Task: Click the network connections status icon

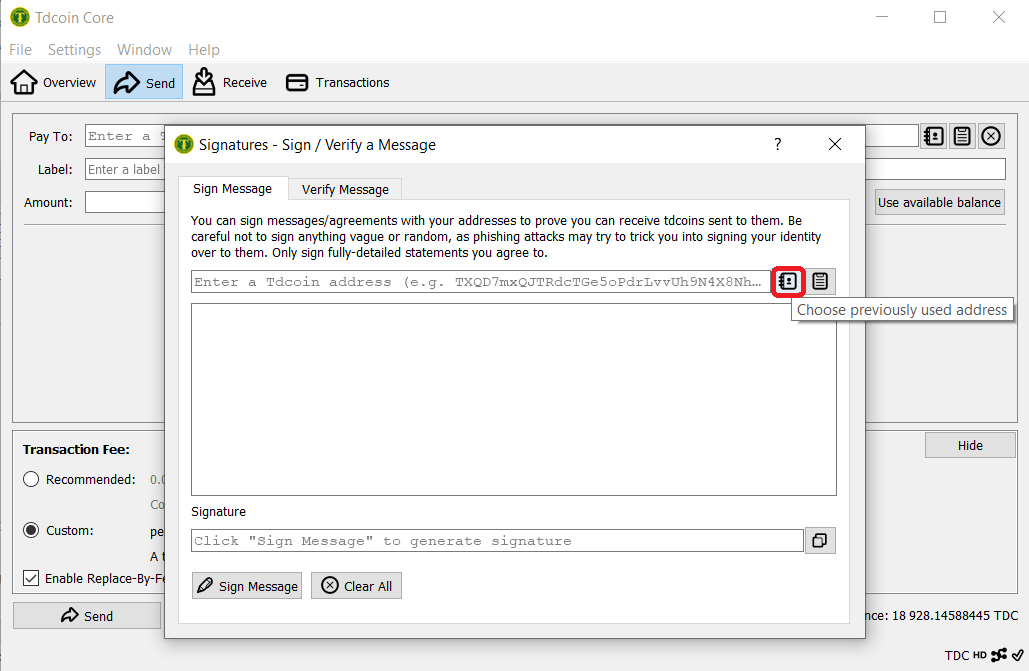Action: pyautogui.click(x=999, y=655)
